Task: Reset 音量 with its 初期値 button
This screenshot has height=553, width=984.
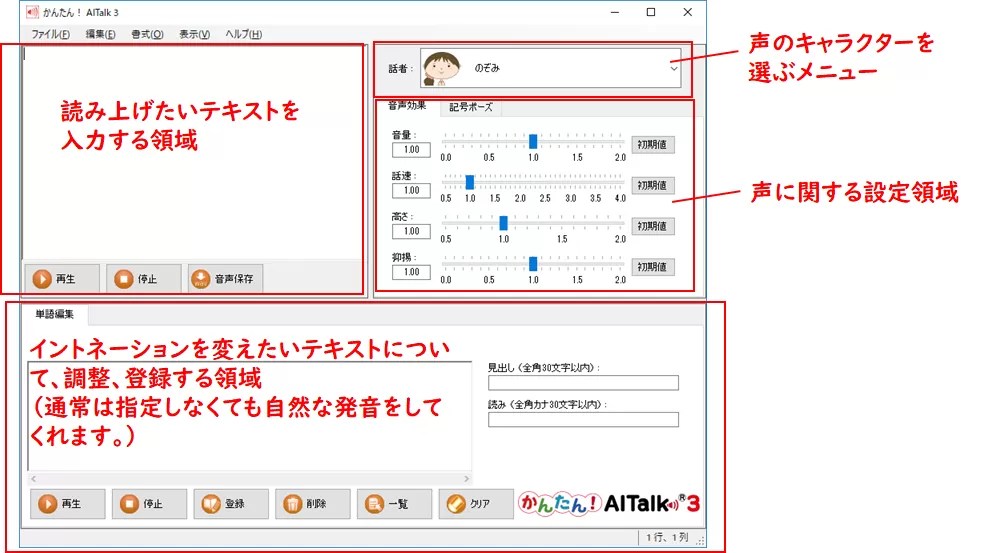Action: (x=653, y=144)
